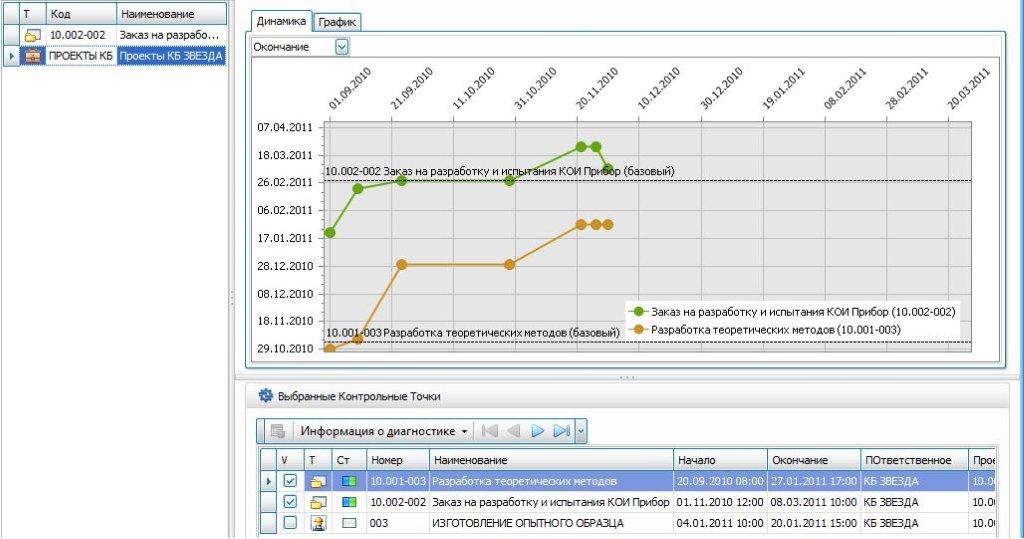
Task: Click V column header in bottom table
Action: click(290, 460)
